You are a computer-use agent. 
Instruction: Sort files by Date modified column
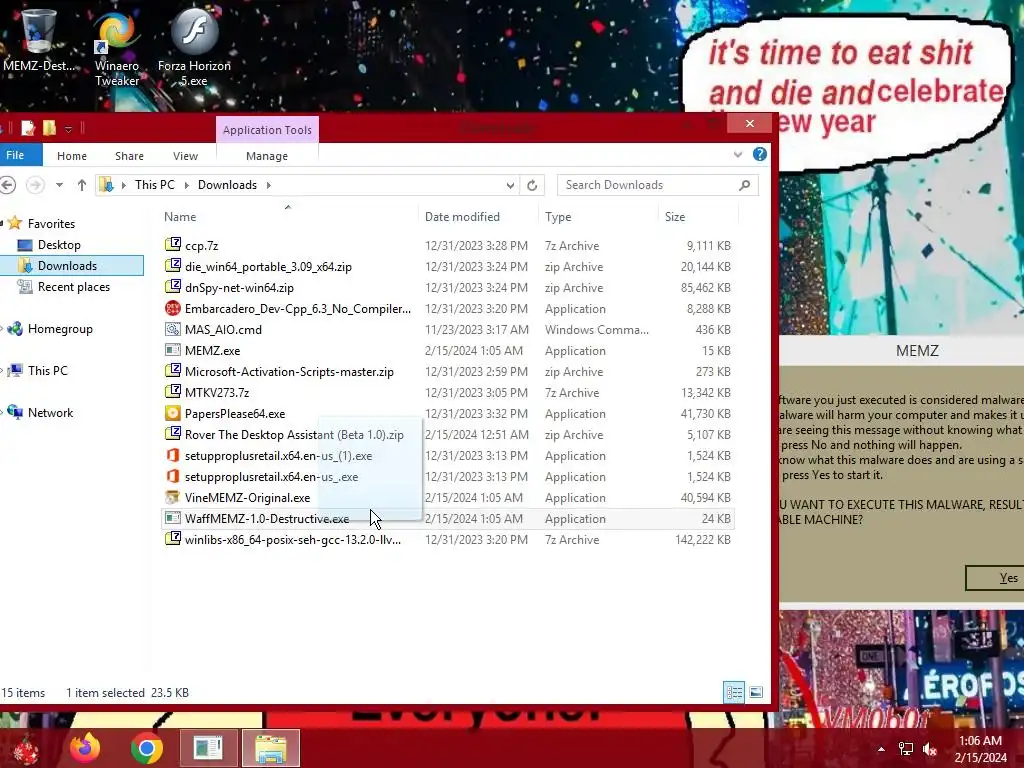point(462,217)
